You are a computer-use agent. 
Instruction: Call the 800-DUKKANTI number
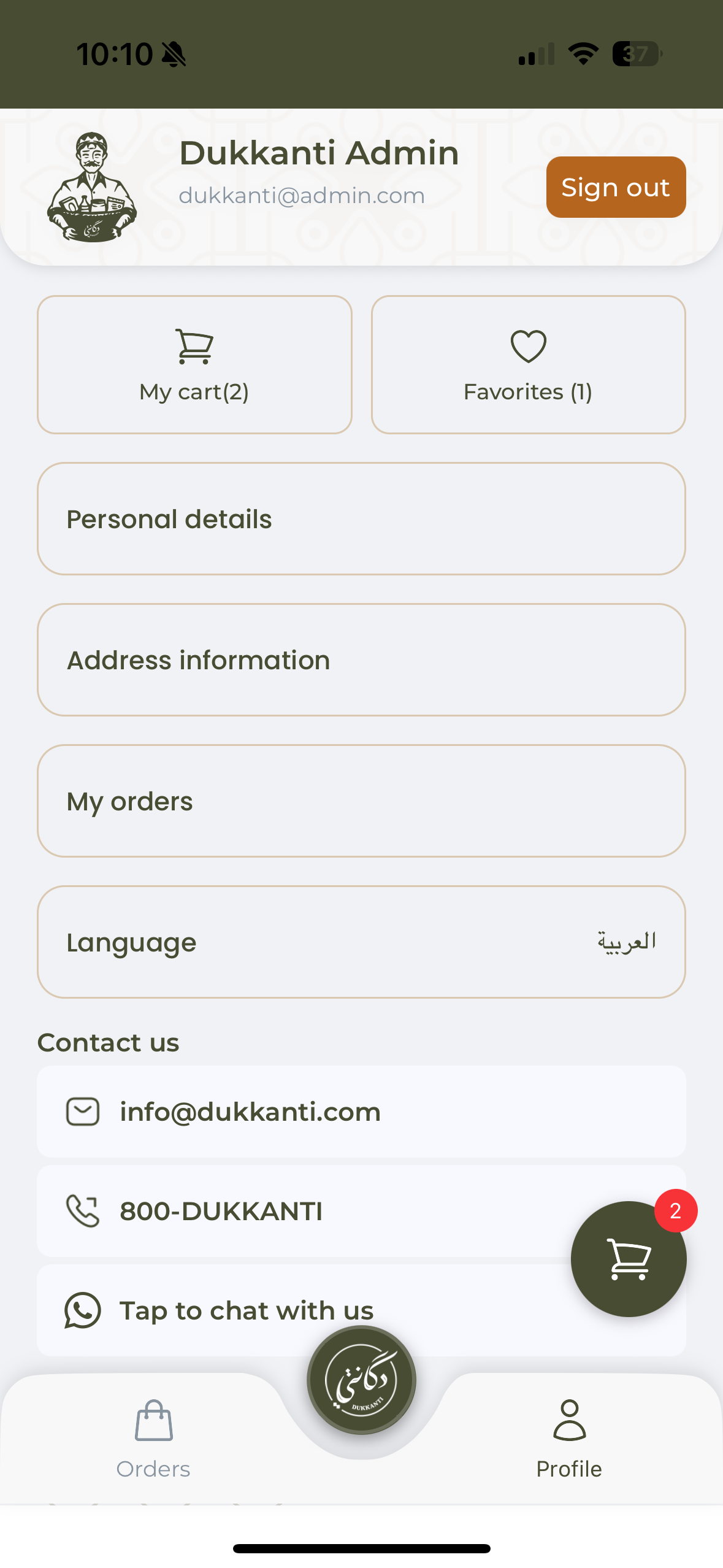(221, 1211)
